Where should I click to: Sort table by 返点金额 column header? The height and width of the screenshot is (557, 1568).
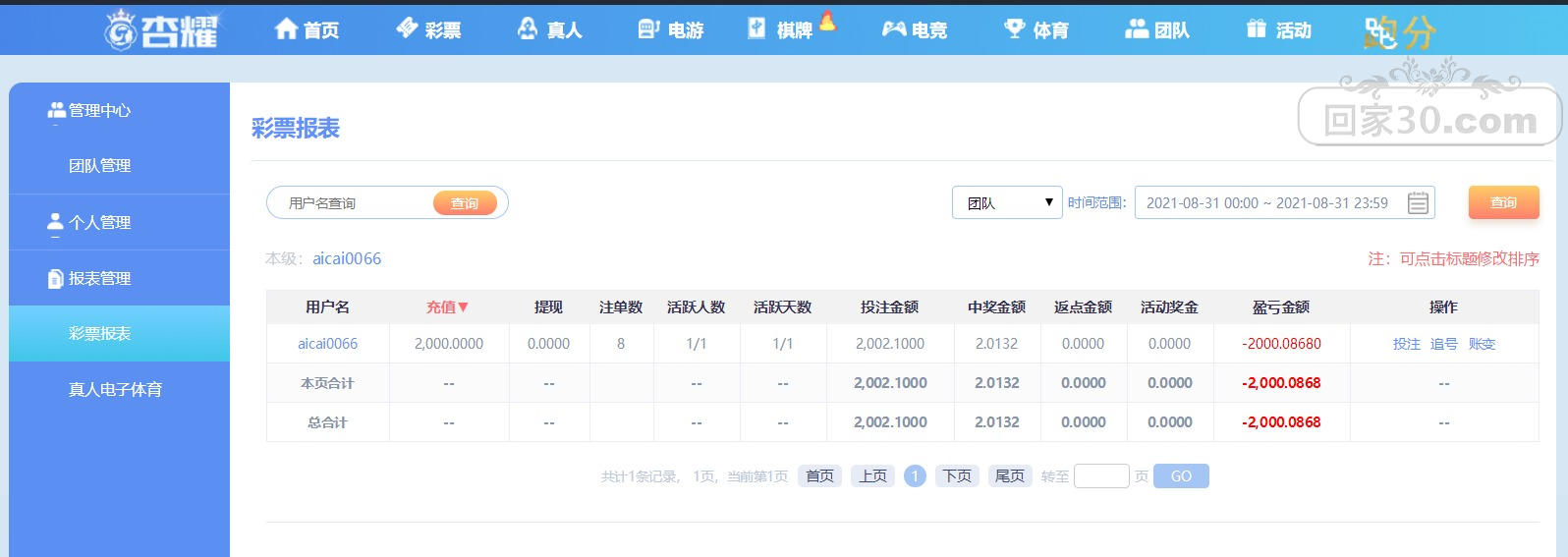(x=1083, y=307)
